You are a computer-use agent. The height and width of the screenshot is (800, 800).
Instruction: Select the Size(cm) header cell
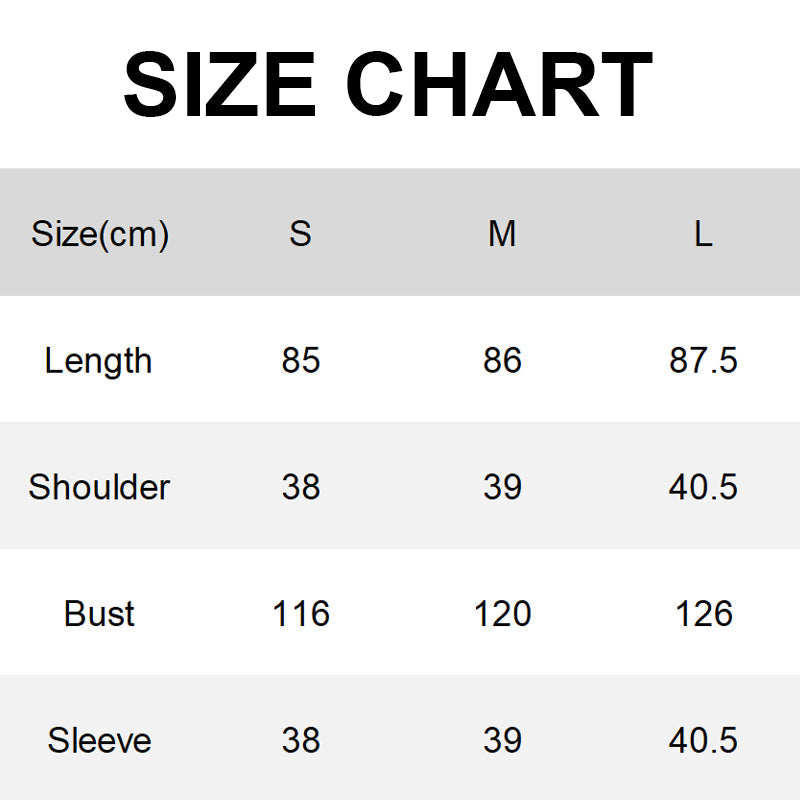tap(100, 234)
